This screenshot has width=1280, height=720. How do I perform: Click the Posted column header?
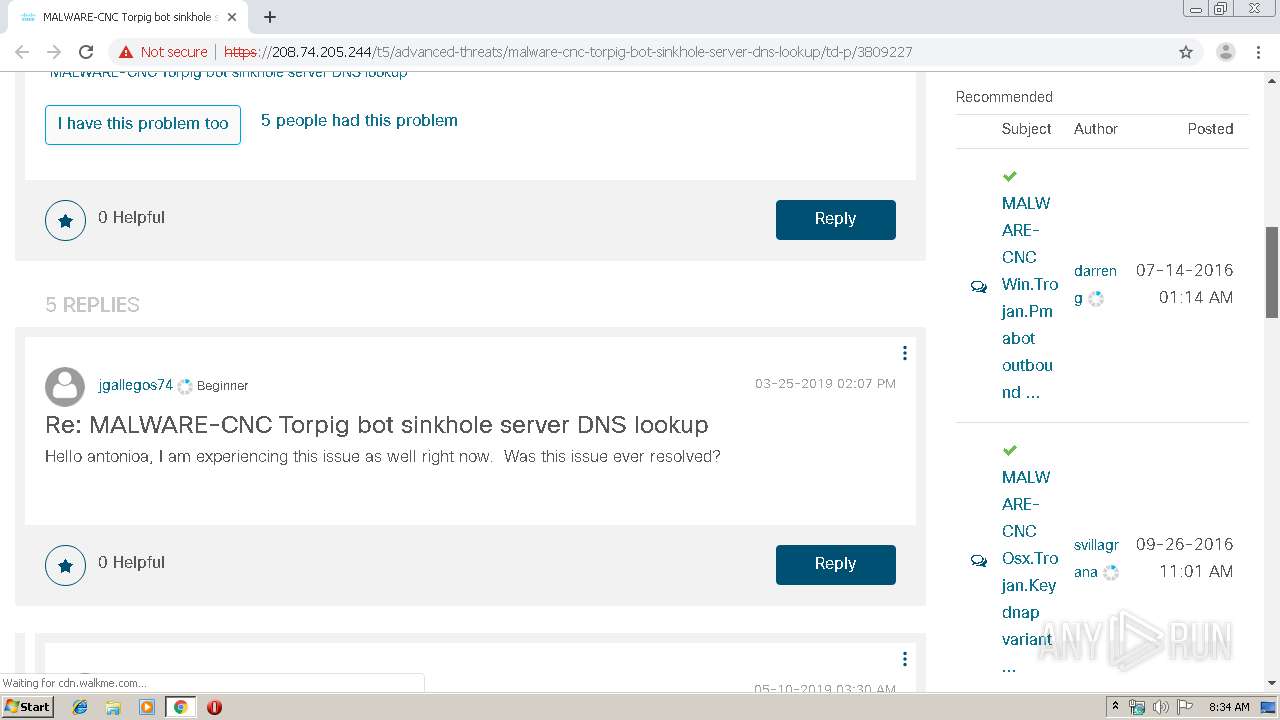pyautogui.click(x=1210, y=129)
